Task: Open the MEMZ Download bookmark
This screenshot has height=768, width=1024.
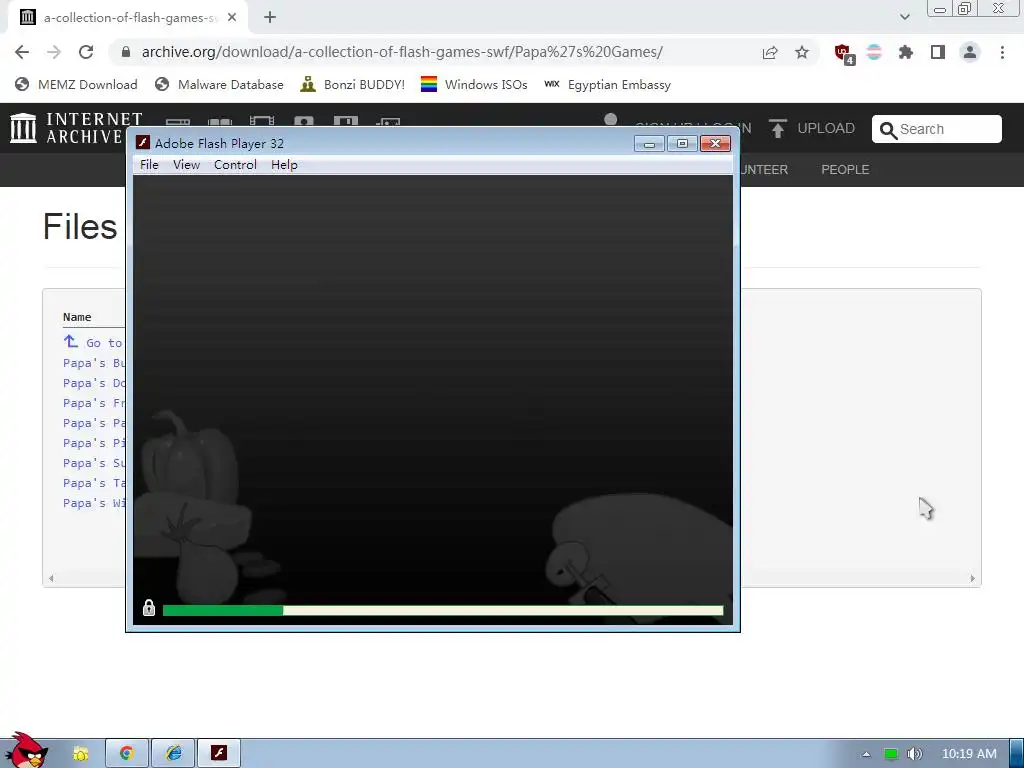Action: tap(76, 84)
